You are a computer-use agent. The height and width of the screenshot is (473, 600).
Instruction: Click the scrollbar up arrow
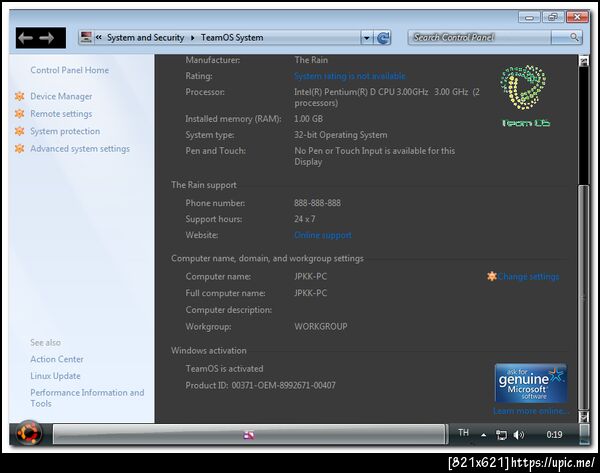click(x=583, y=61)
